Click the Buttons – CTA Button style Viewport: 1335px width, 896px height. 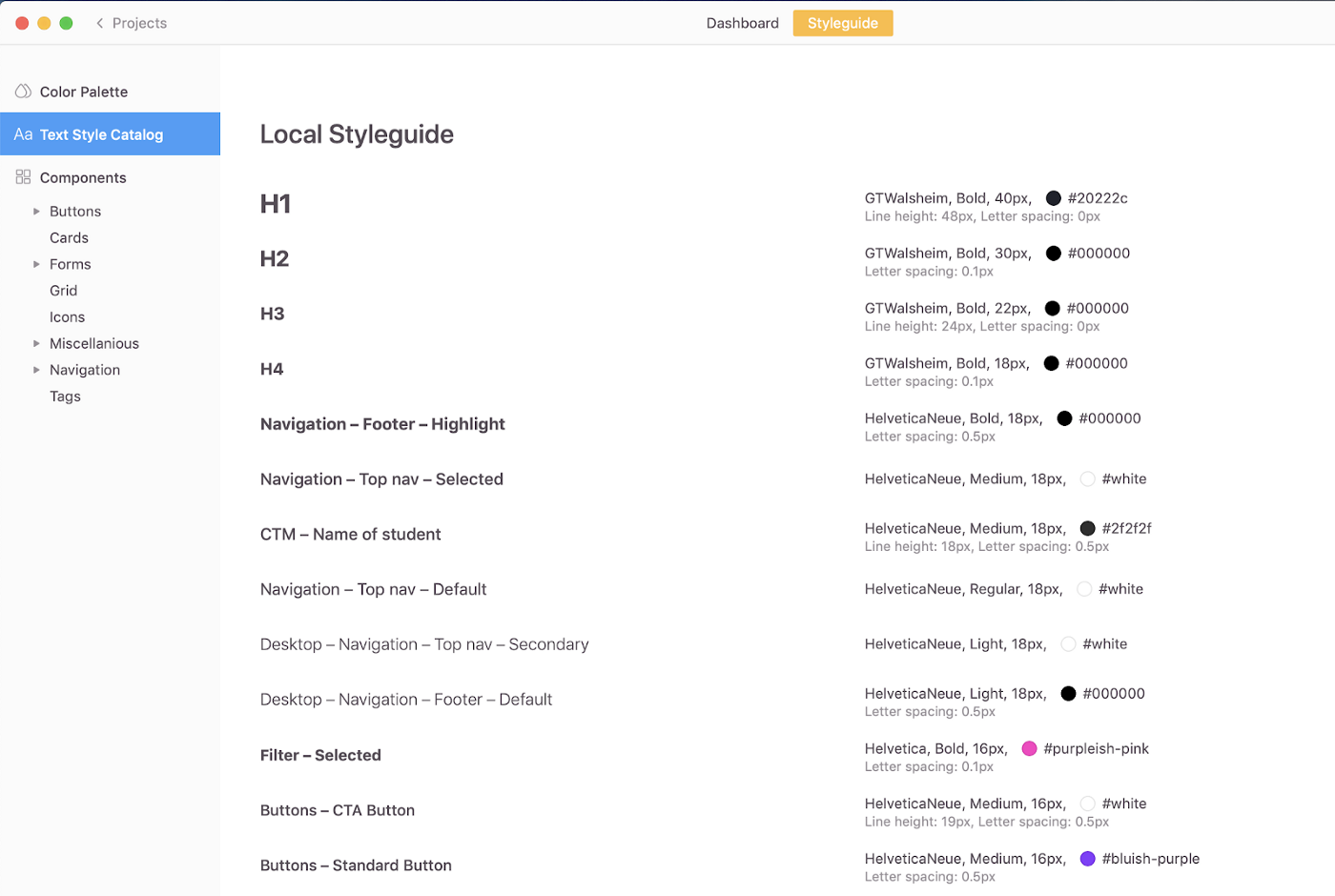338,810
